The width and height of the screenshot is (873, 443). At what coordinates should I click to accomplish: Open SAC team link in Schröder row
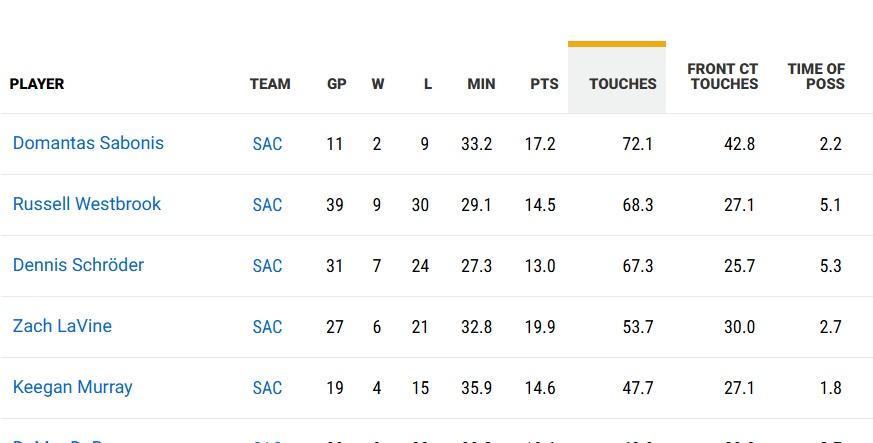coord(267,266)
